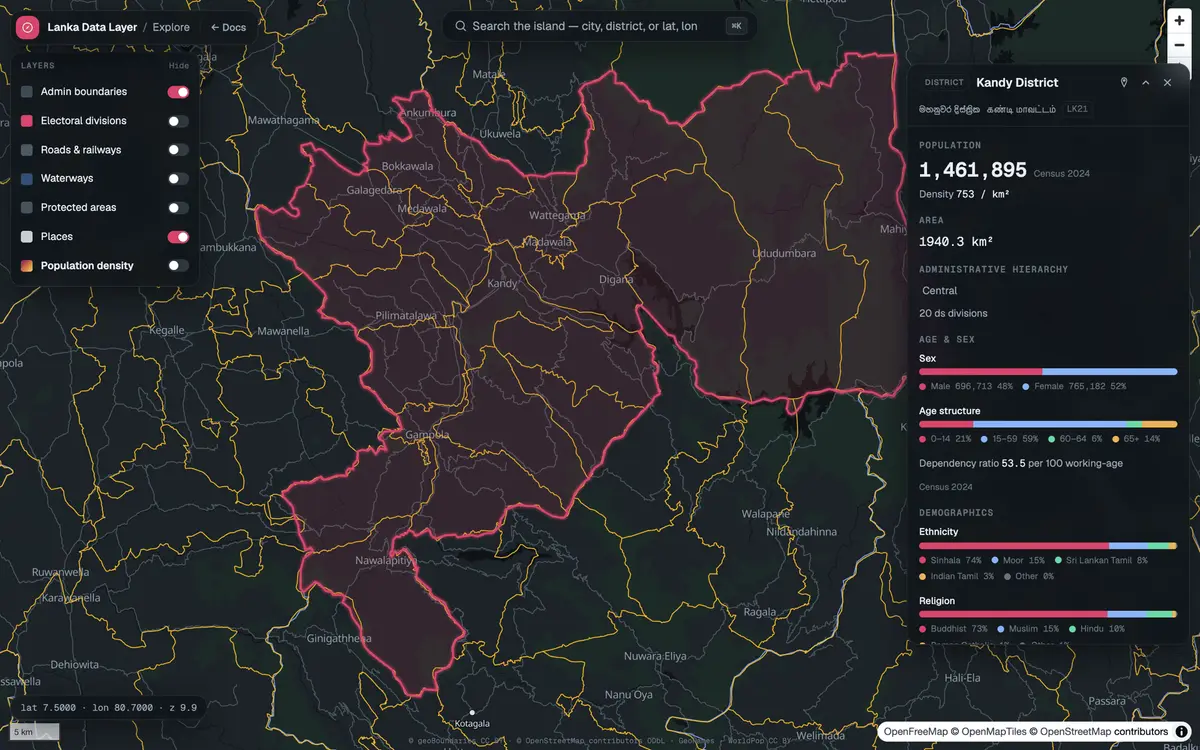Click the Gampola place label
The height and width of the screenshot is (750, 1200).
[428, 435]
